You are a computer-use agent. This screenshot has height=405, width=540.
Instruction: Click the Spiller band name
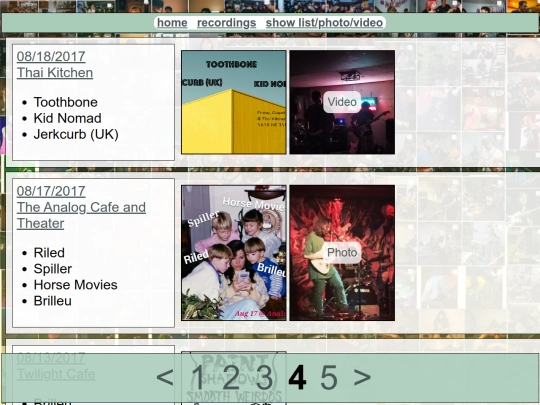pos(53,269)
